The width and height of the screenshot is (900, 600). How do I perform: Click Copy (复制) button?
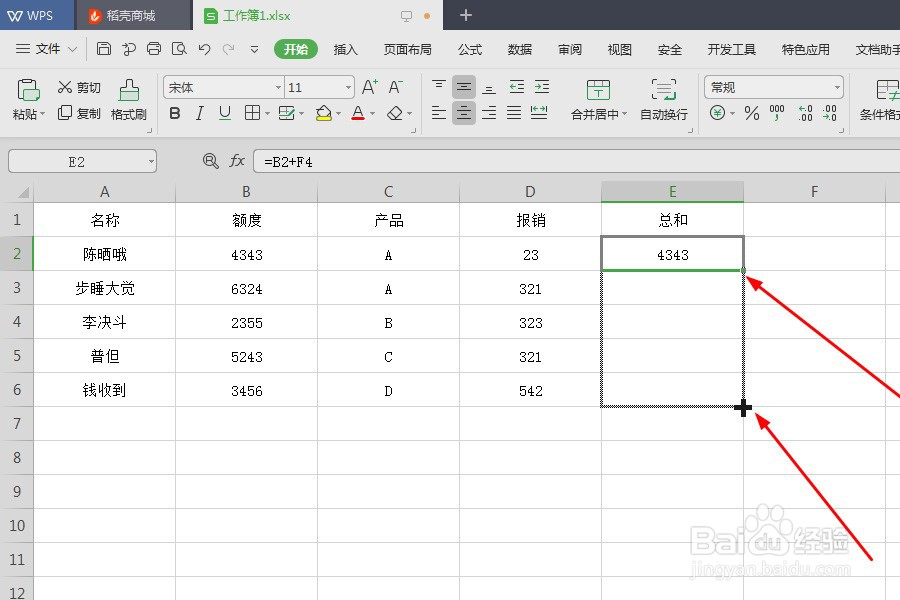pos(79,113)
